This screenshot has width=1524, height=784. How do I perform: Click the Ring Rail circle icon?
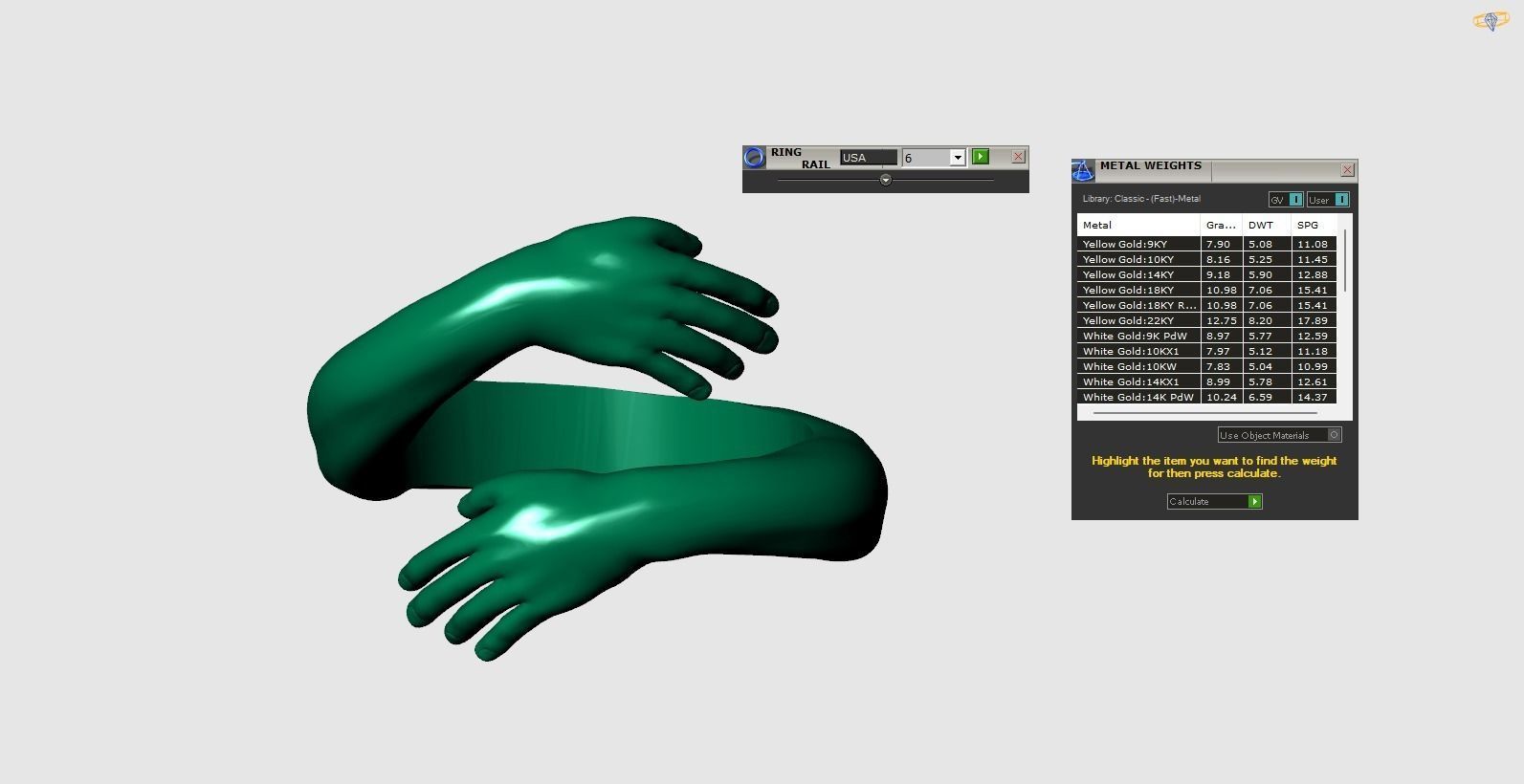tap(754, 157)
